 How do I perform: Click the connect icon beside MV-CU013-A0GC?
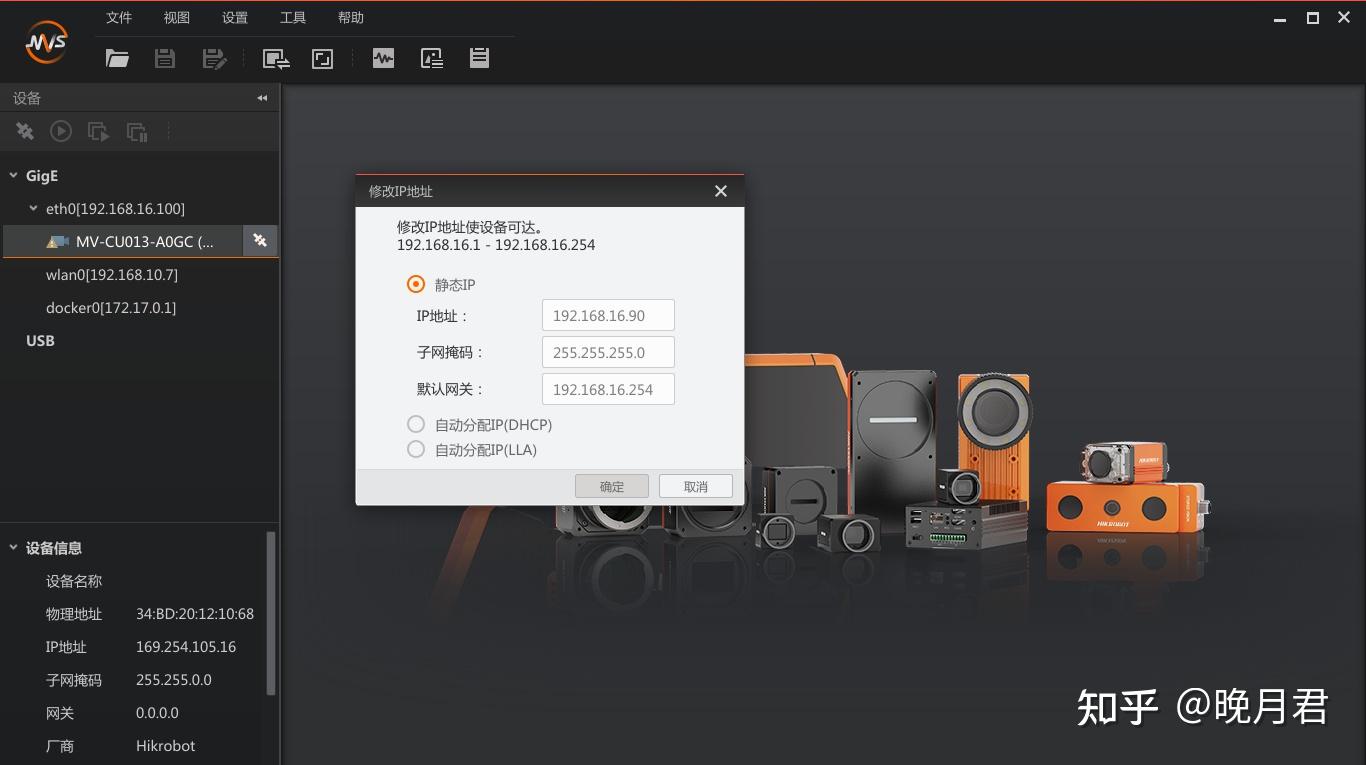(261, 241)
